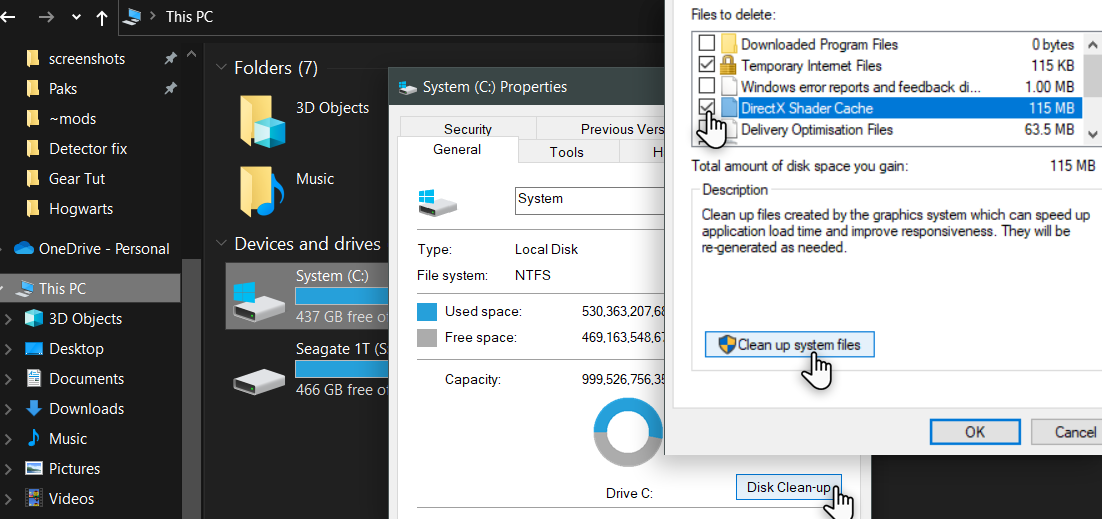Click the Pictures icon in navigation pane
This screenshot has width=1102, height=519.
(x=34, y=468)
